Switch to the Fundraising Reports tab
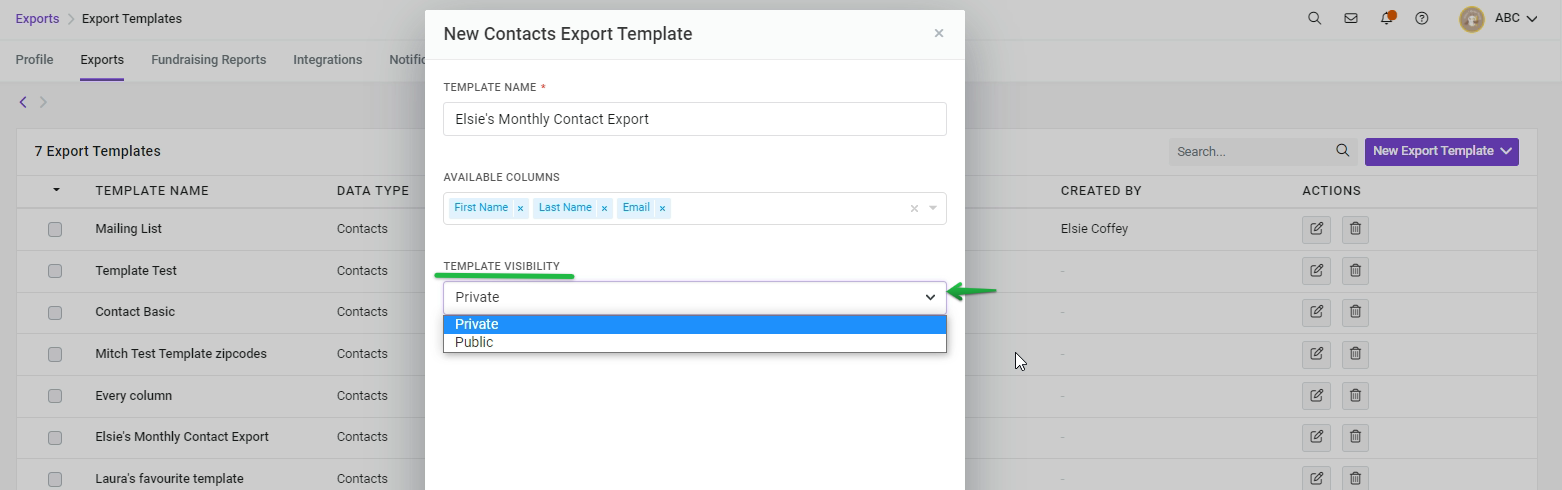This screenshot has height=490, width=1562. pos(208,60)
